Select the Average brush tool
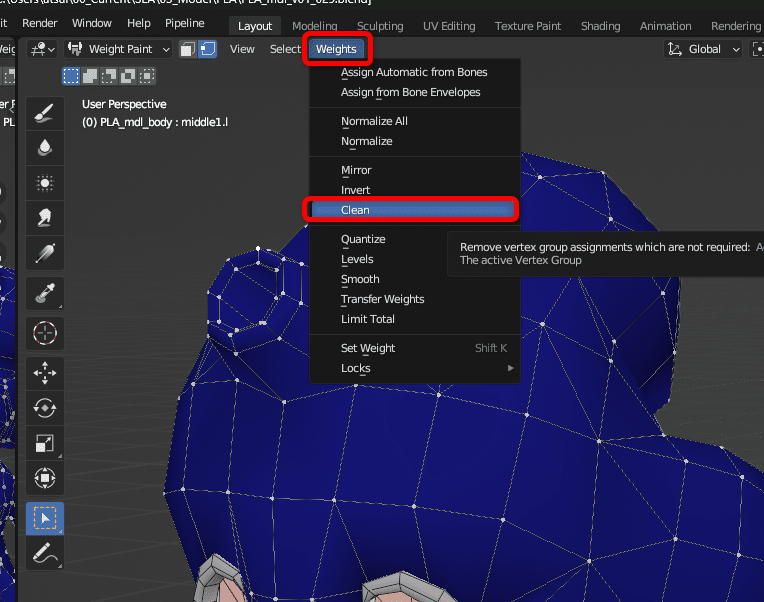The image size is (764, 602). coord(45,183)
